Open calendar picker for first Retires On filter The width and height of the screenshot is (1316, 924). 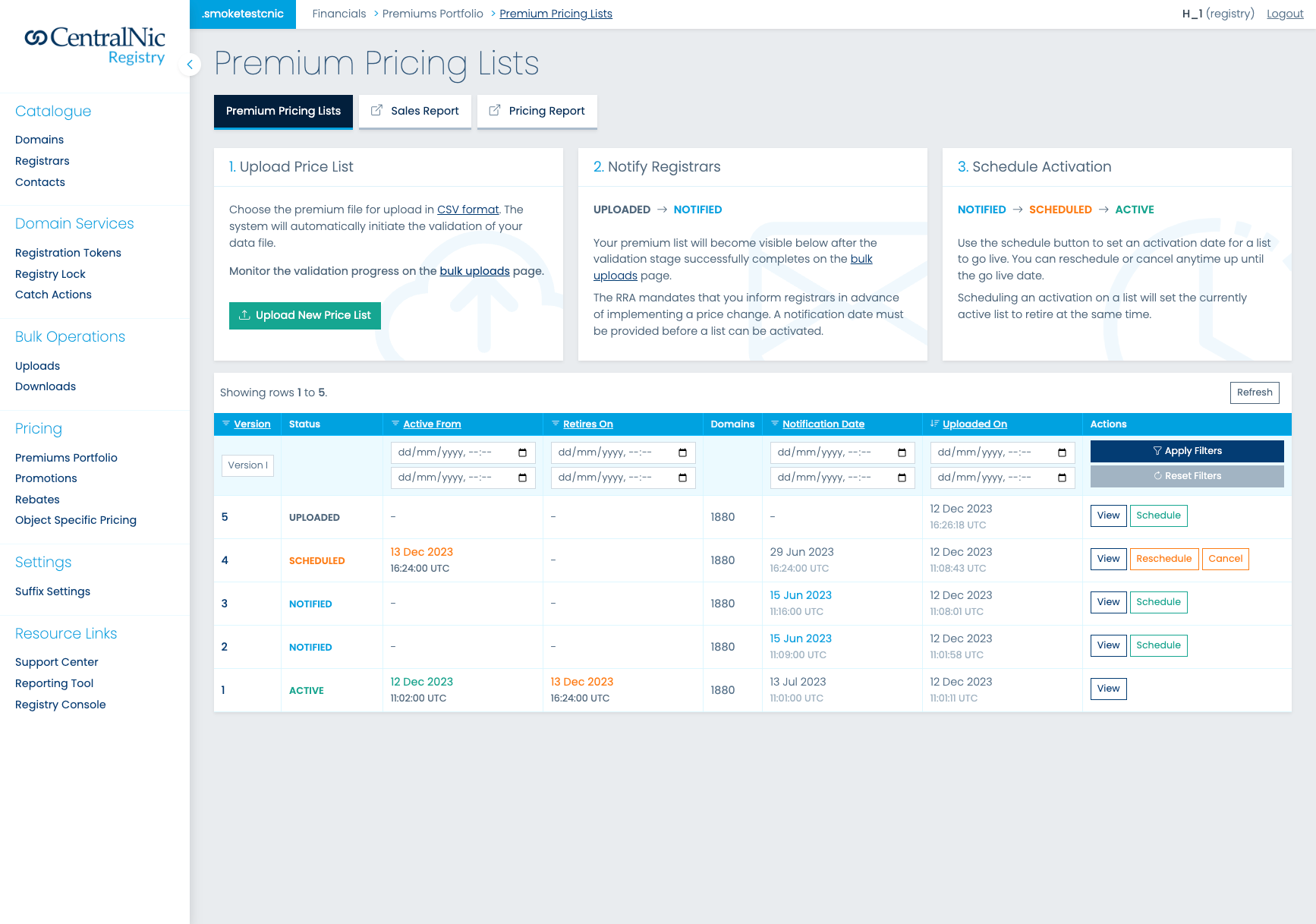coord(682,453)
